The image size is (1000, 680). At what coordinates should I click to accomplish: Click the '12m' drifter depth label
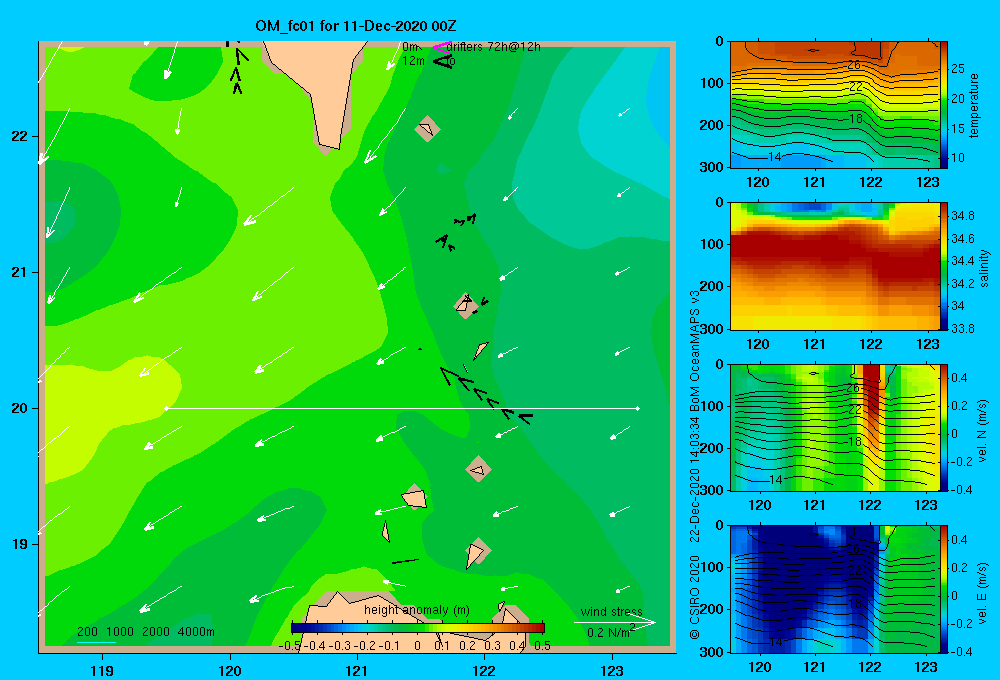413,61
